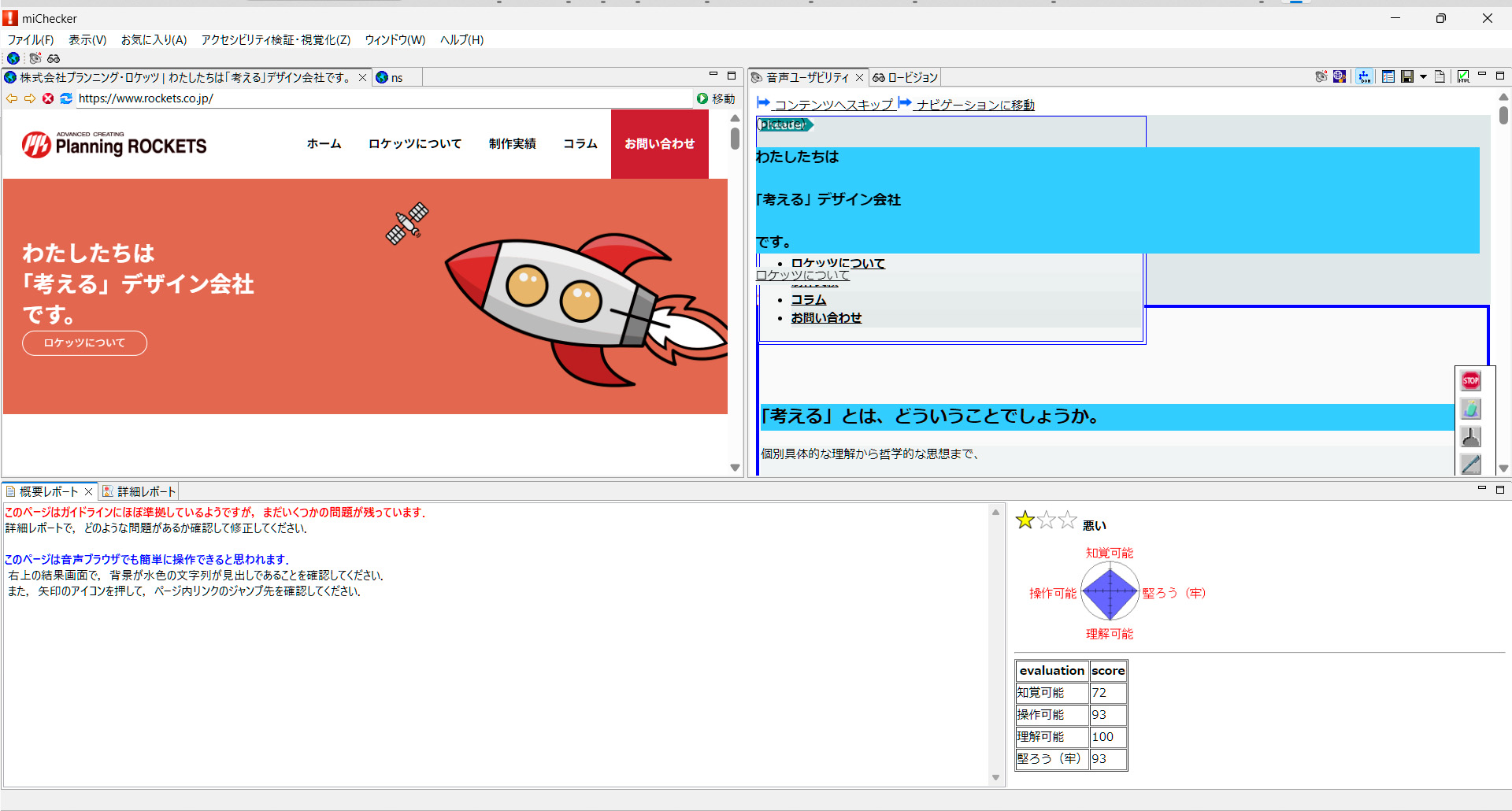Open page in external browser with globe icon

click(13, 58)
